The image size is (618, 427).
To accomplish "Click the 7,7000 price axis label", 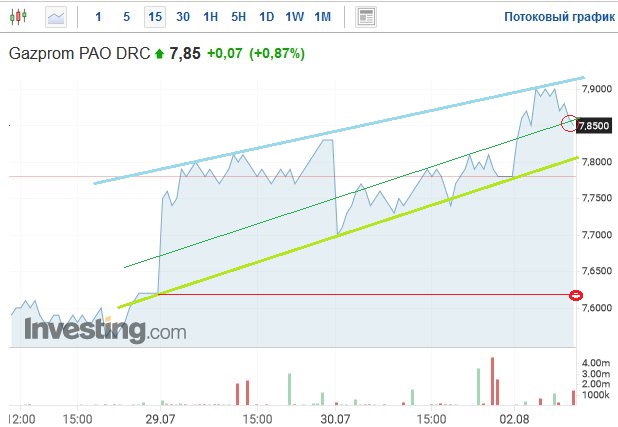I will click(x=597, y=235).
